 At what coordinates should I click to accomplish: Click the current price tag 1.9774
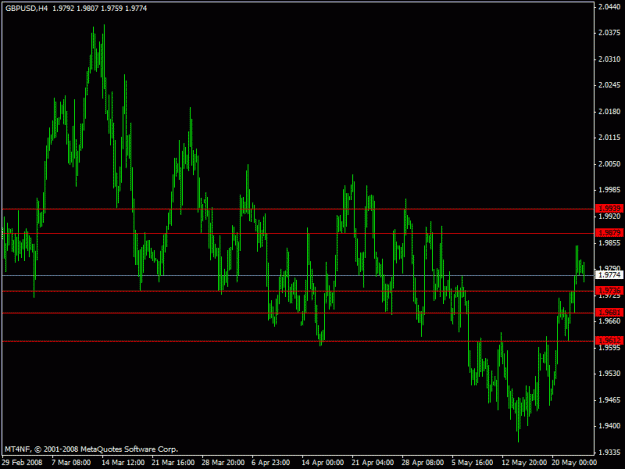click(609, 275)
